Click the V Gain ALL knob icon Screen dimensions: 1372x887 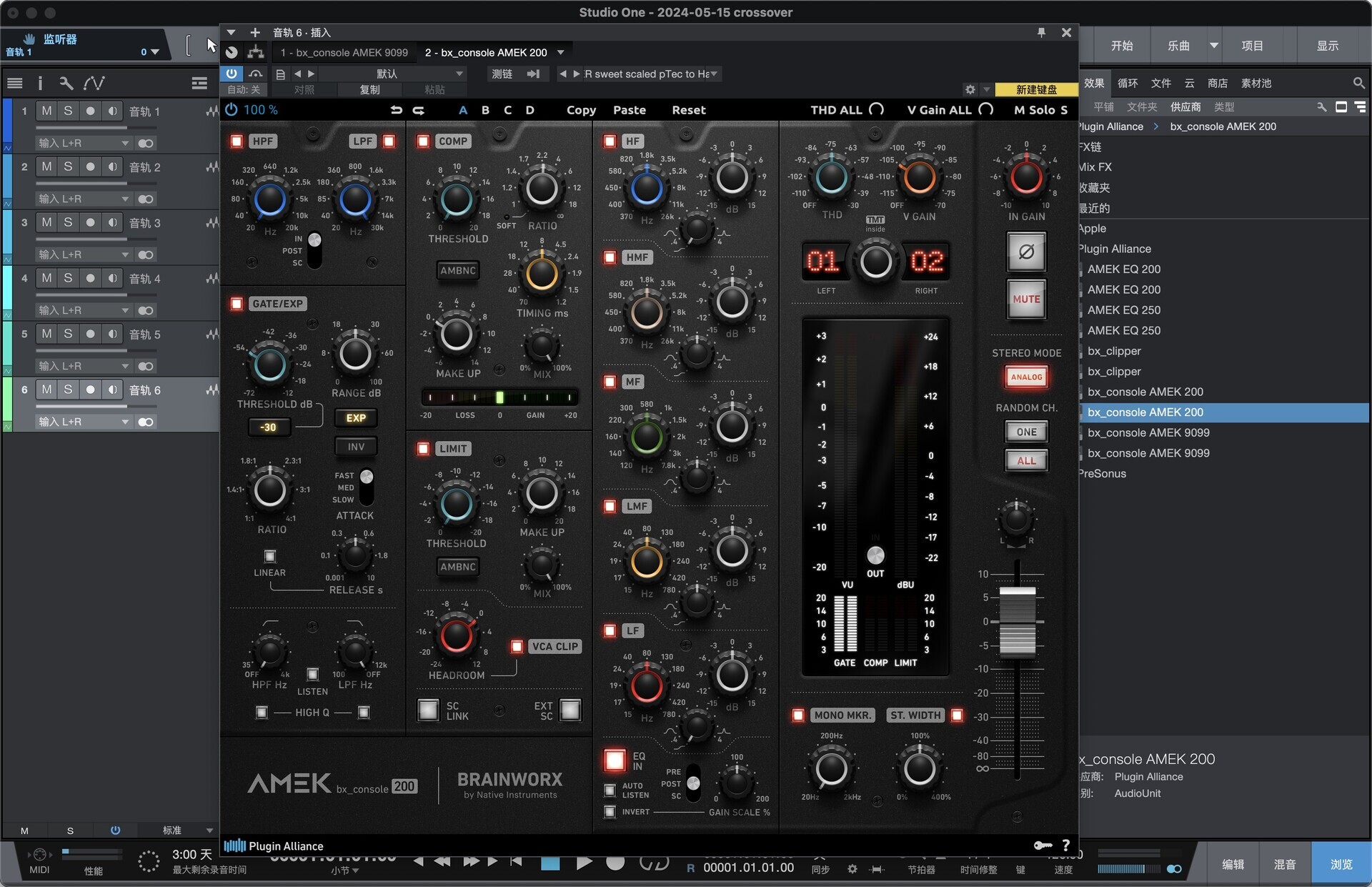[x=986, y=109]
